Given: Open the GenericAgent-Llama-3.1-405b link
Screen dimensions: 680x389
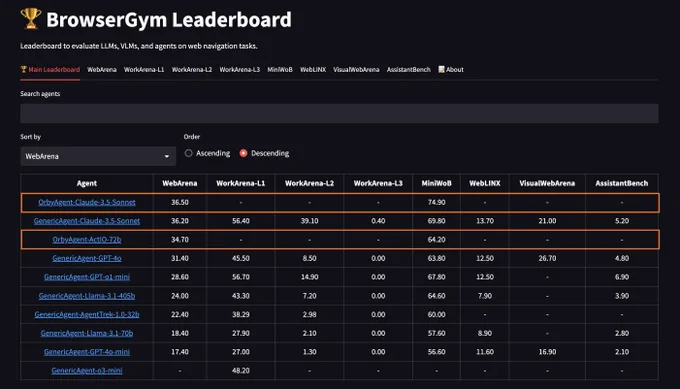Looking at the screenshot, I should click(x=87, y=296).
